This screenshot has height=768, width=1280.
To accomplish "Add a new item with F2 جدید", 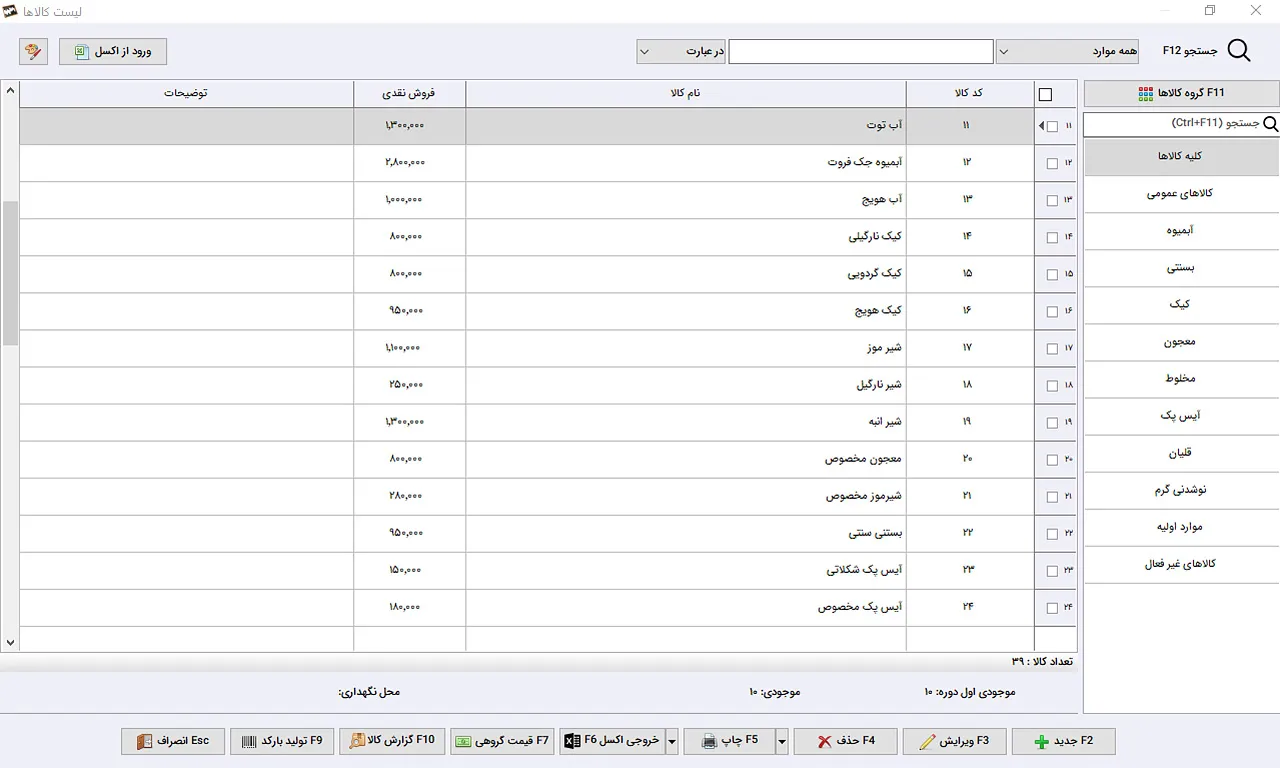I will 1063,741.
